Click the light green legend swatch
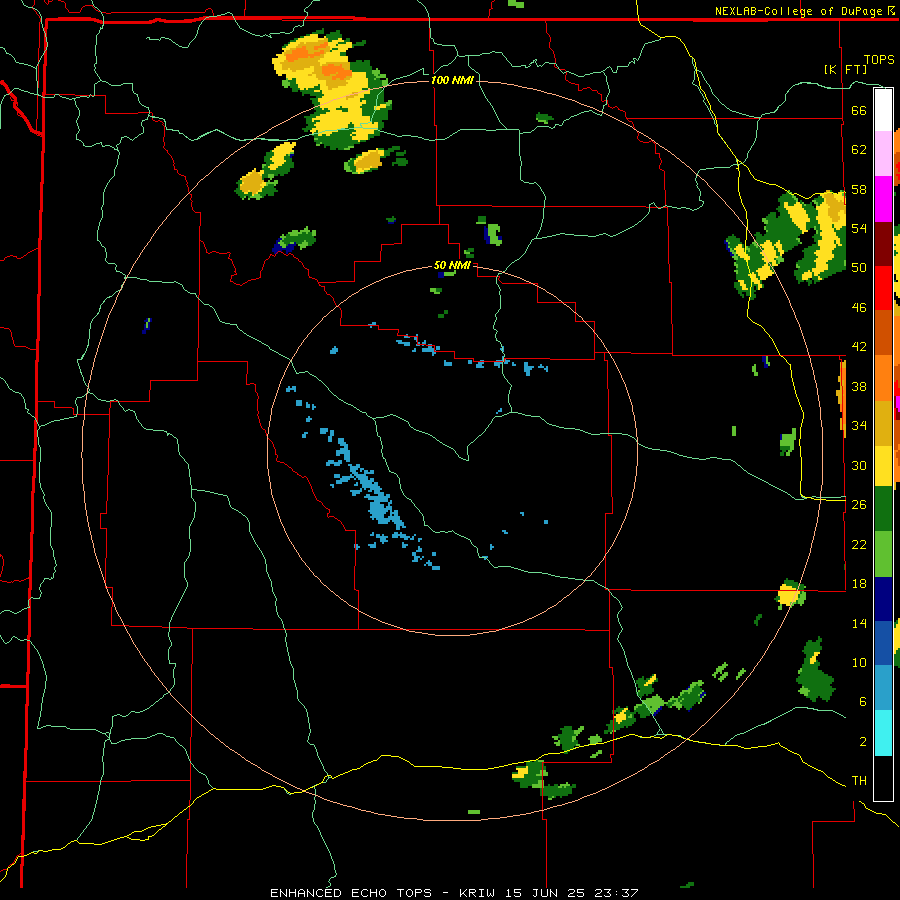The height and width of the screenshot is (900, 900). pyautogui.click(x=883, y=553)
